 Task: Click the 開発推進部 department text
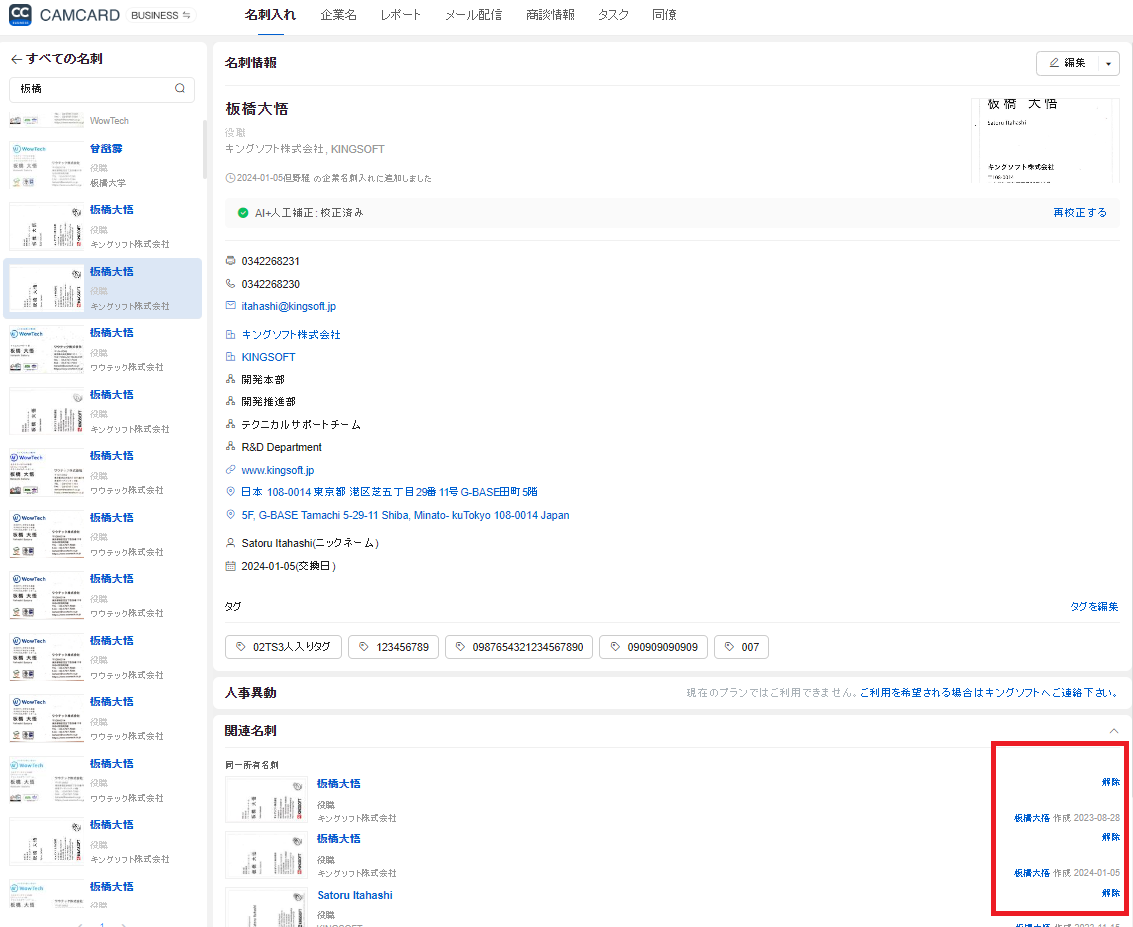268,402
